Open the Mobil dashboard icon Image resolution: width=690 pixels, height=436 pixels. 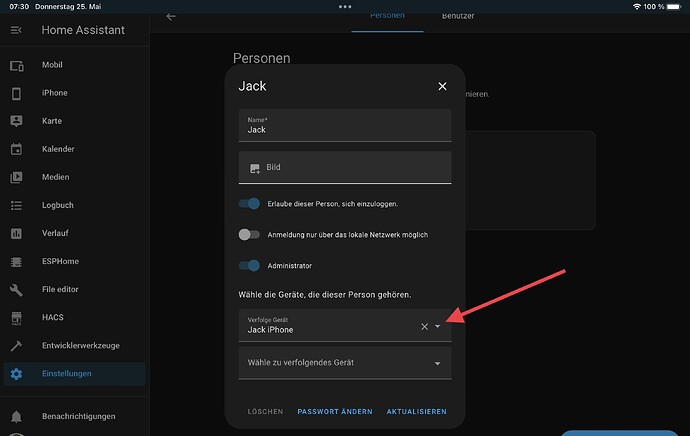click(x=16, y=66)
